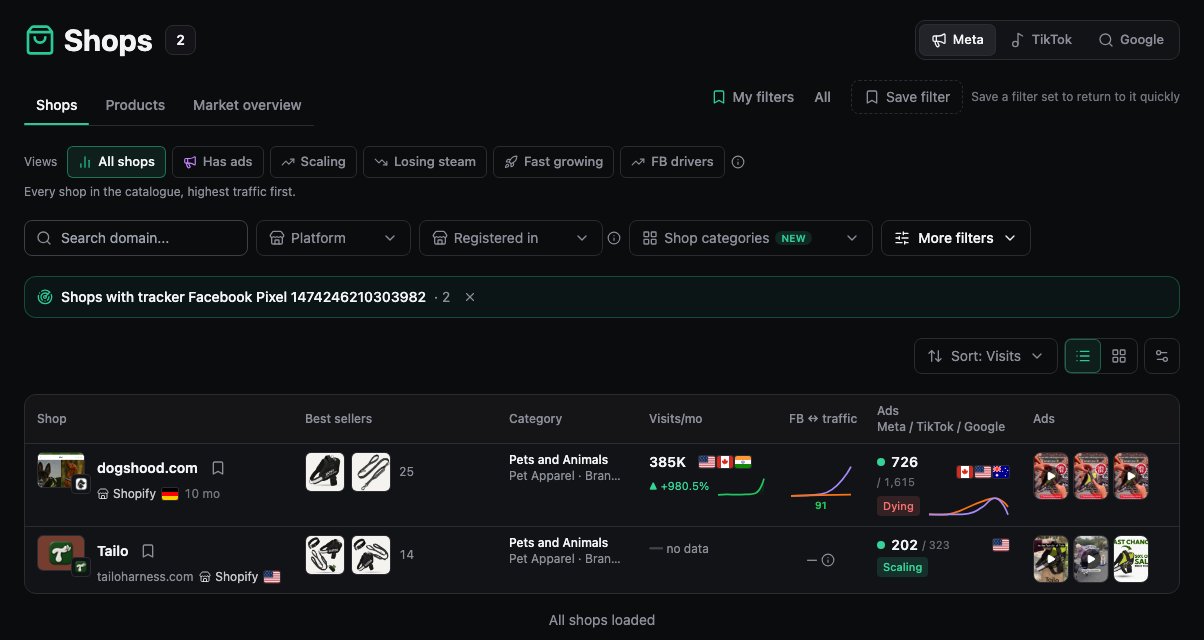The height and width of the screenshot is (640, 1204).
Task: Click the Save filter button
Action: pyautogui.click(x=907, y=97)
